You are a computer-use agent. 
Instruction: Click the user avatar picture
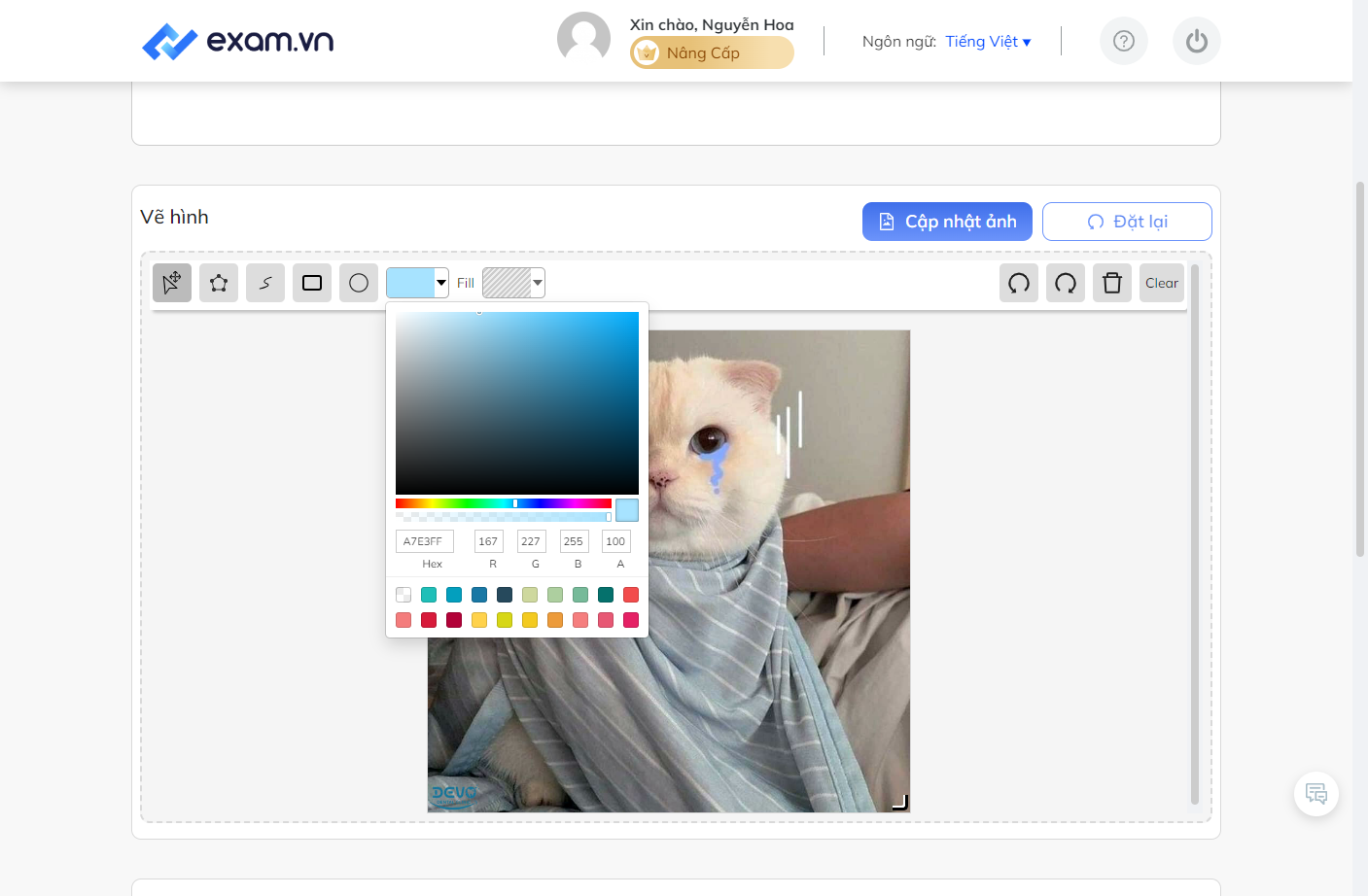[x=583, y=39]
